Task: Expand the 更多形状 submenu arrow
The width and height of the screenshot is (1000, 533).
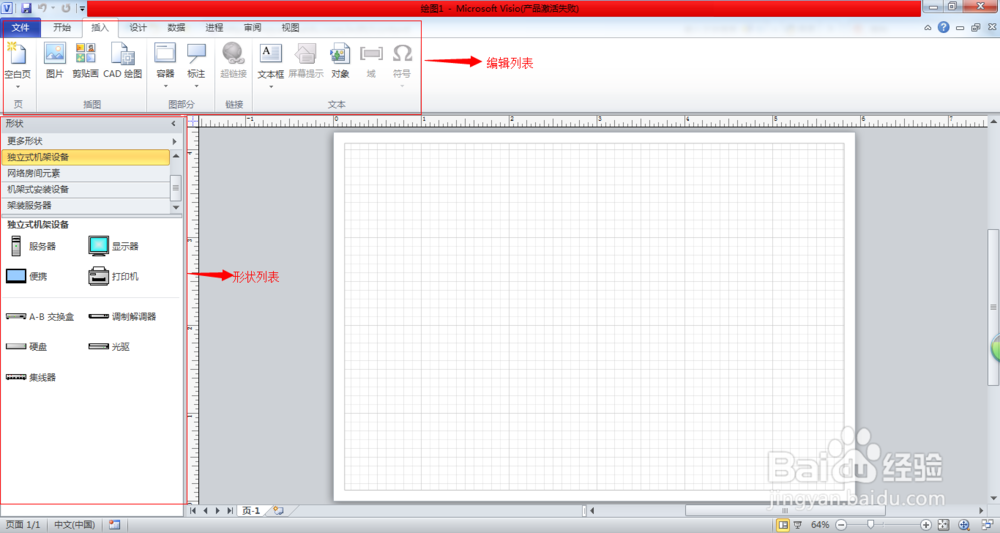Action: click(x=174, y=141)
